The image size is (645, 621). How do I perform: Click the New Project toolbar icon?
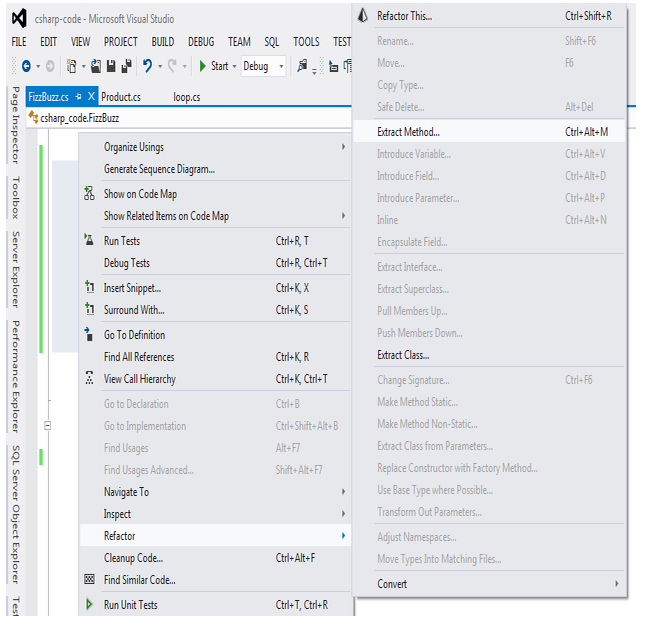pyautogui.click(x=72, y=66)
